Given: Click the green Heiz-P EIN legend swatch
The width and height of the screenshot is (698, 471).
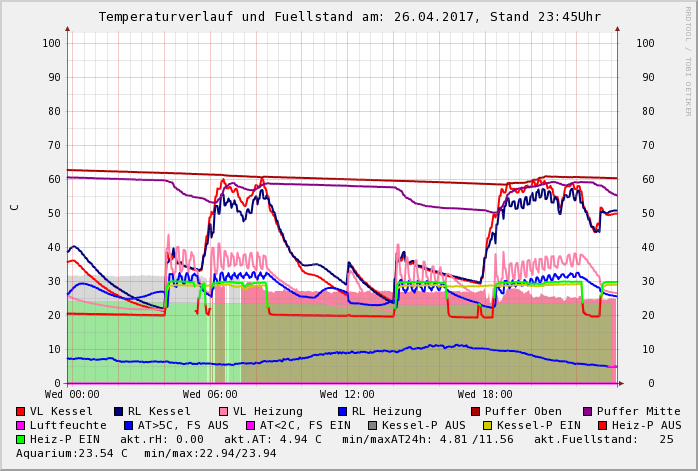Looking at the screenshot, I should coord(21,439).
